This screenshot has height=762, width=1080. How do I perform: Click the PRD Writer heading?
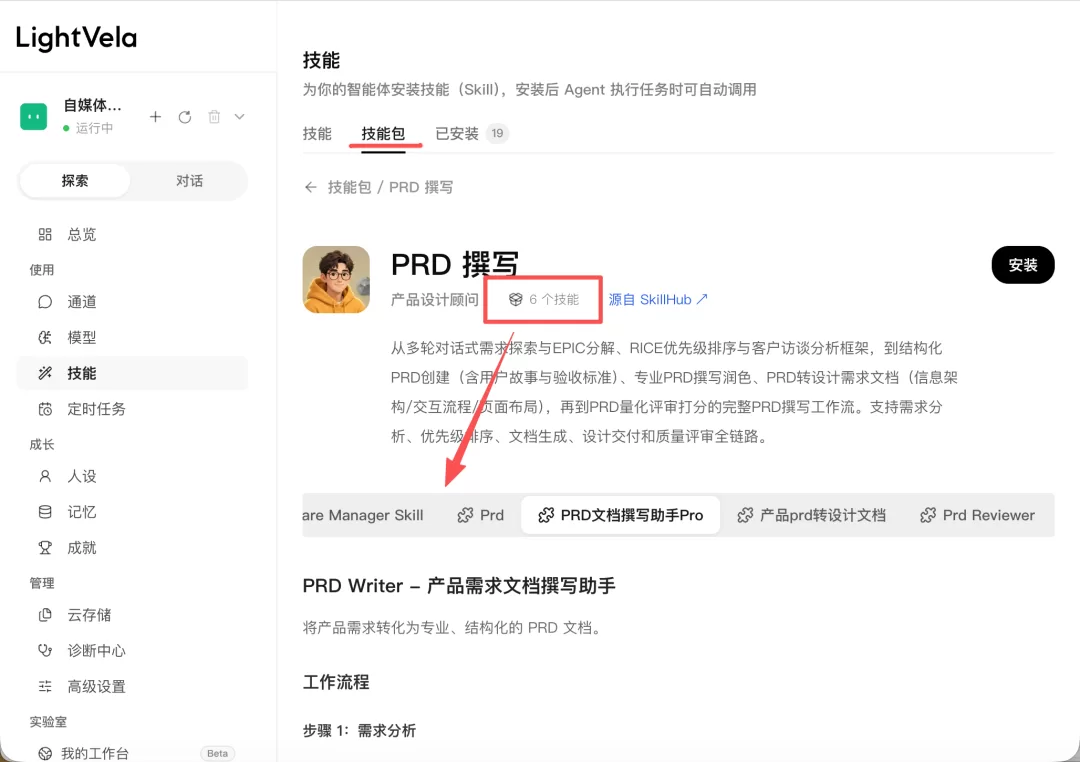point(459,586)
